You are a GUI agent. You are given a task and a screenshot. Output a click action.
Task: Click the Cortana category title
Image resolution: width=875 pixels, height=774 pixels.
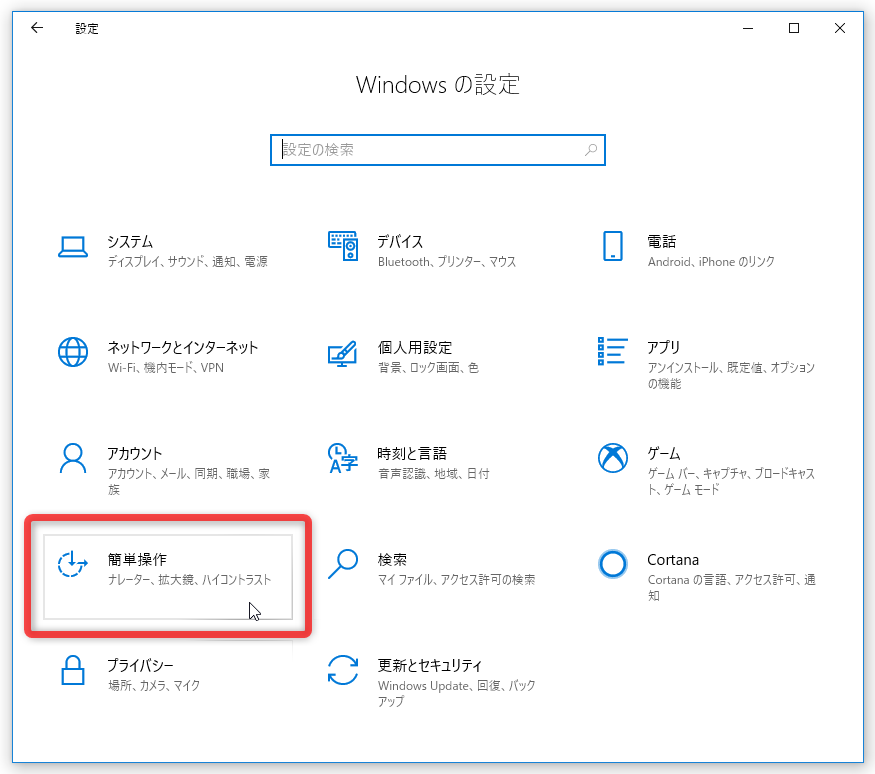pos(673,560)
